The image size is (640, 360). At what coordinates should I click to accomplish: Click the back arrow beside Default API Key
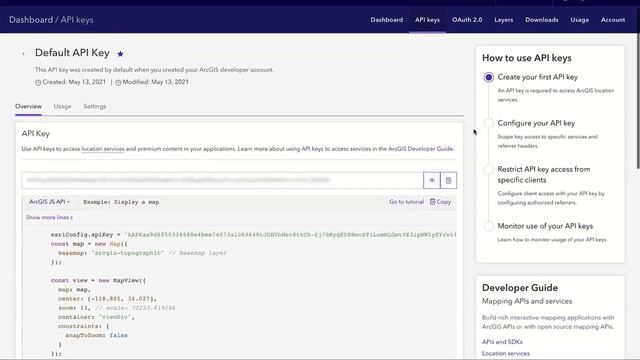point(23,53)
